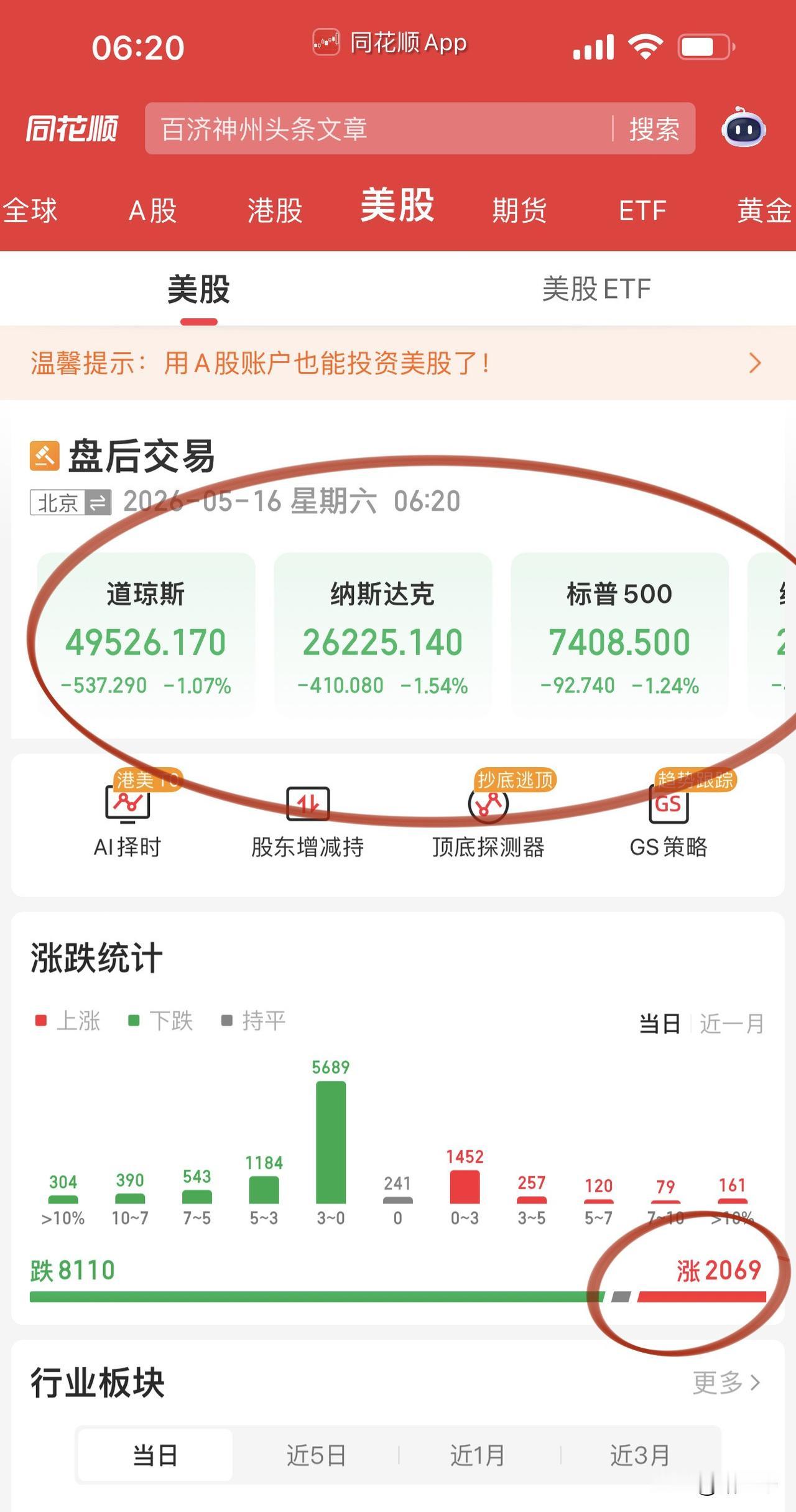The width and height of the screenshot is (796, 1512).
Task: Select the 美股 top market tab
Action: point(397,205)
